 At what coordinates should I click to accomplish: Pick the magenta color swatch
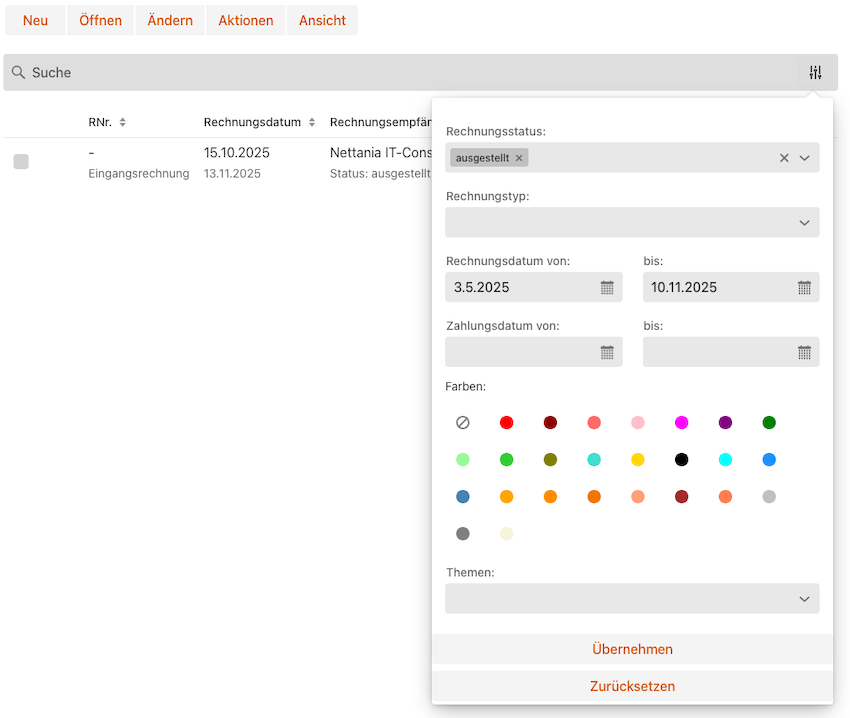tap(681, 423)
